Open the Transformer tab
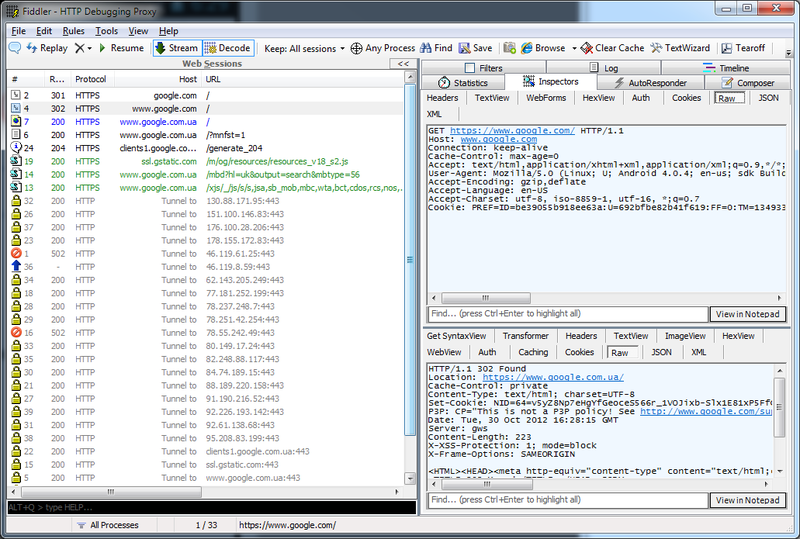The width and height of the screenshot is (800, 539). pos(525,336)
